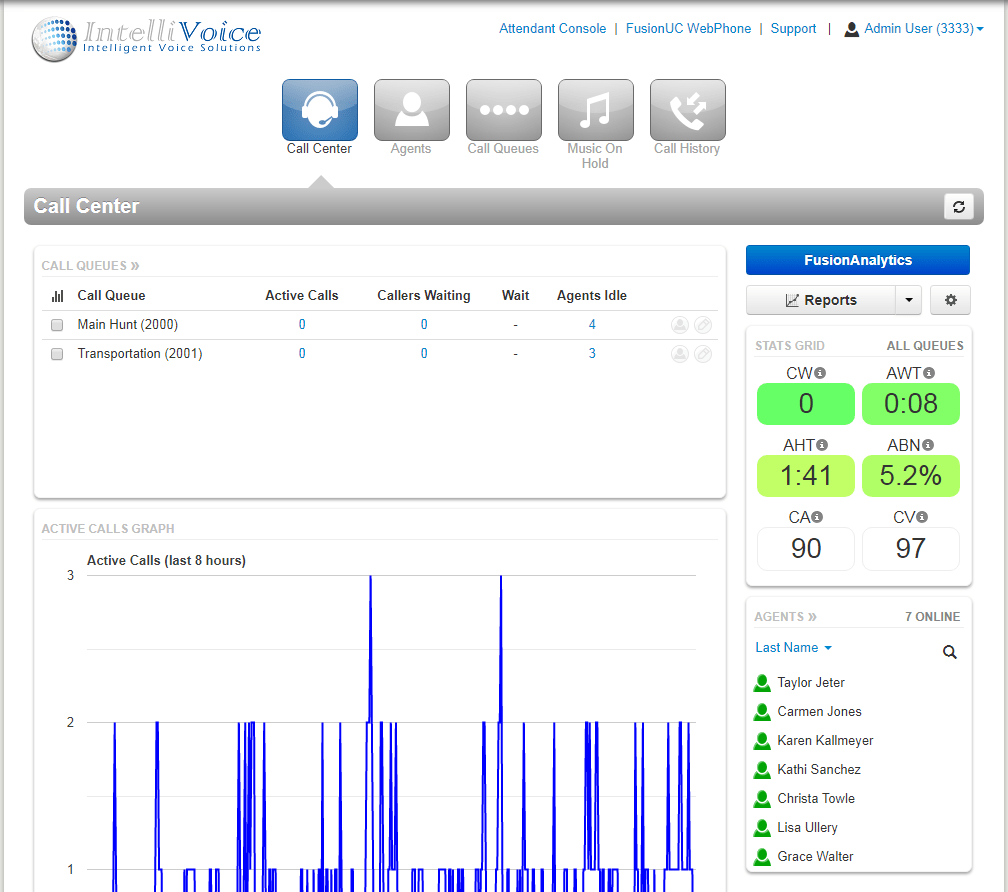
Task: Click the agents search magnifier icon
Action: 950,652
